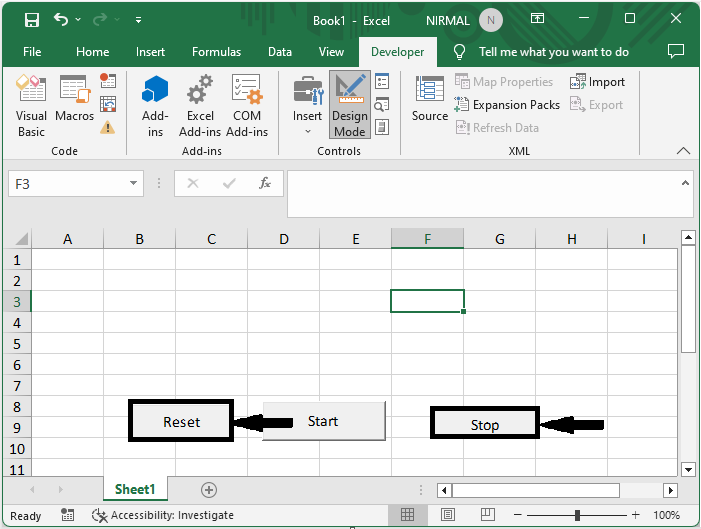
Task: Click the Name Box showing F3
Action: (67, 184)
